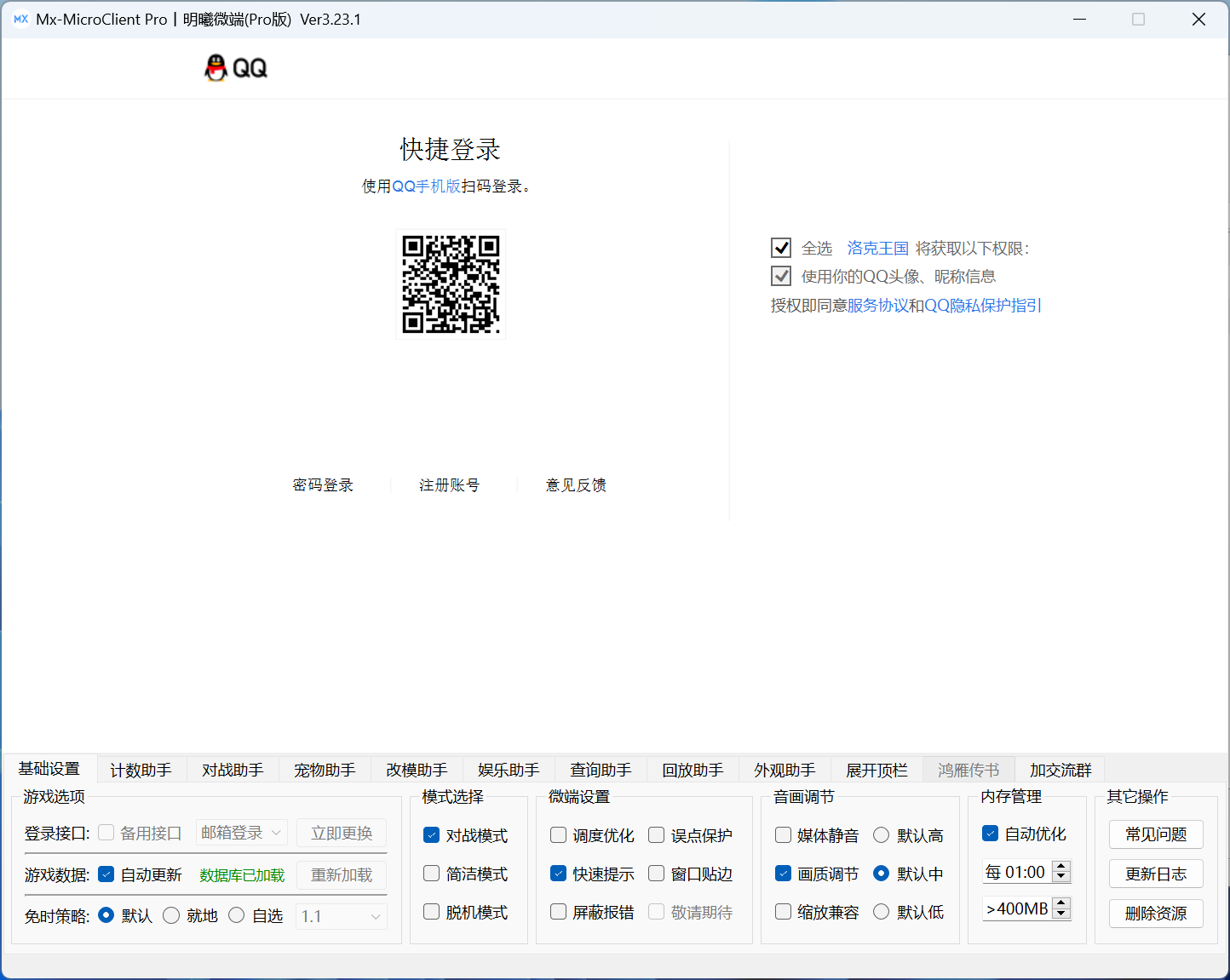This screenshot has width=1230, height=980.
Task: Open the 服务协议 link
Action: pyautogui.click(x=877, y=305)
